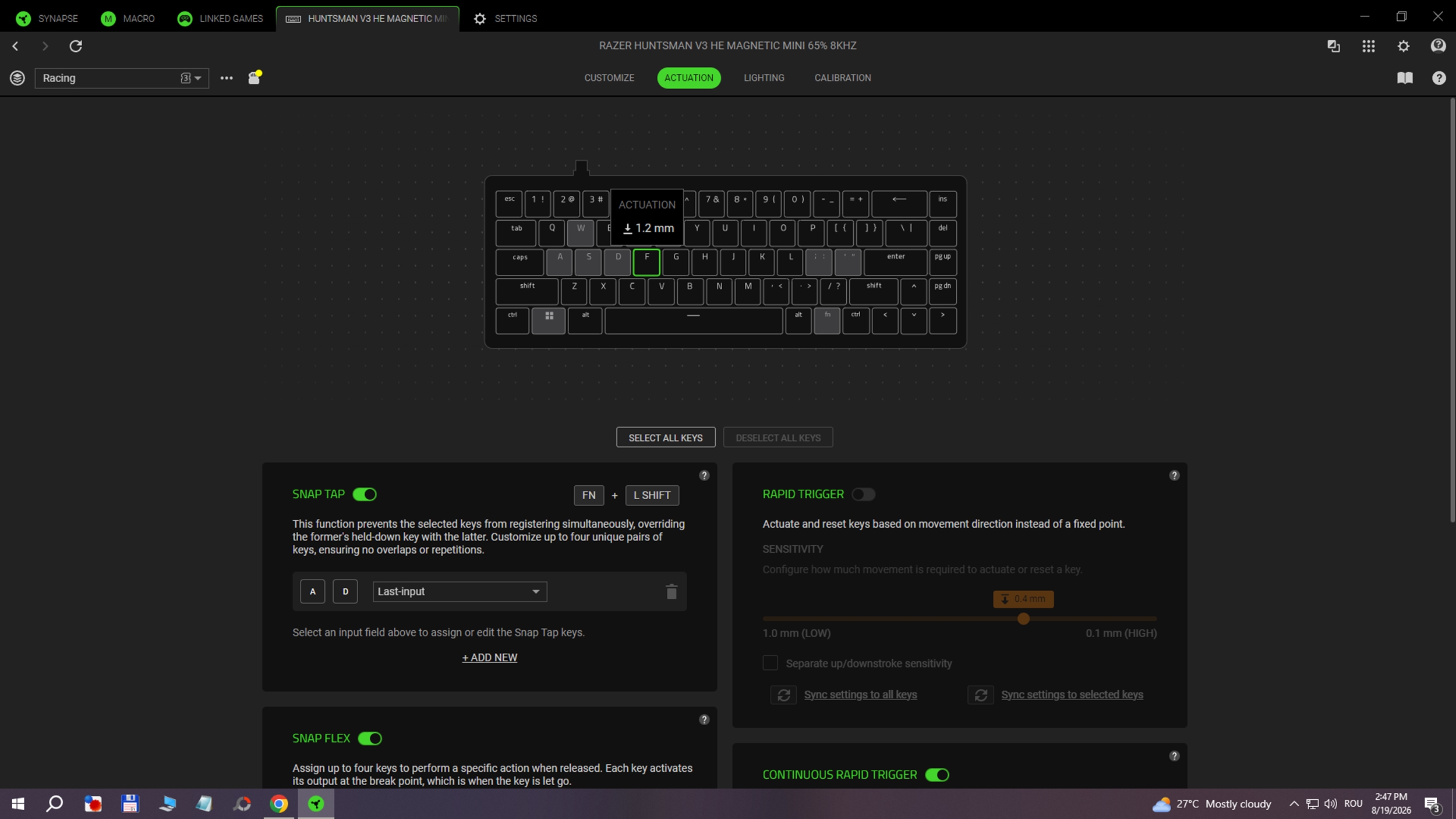The height and width of the screenshot is (819, 1456).
Task: Enable the Rapid Trigger toggle
Action: (863, 494)
